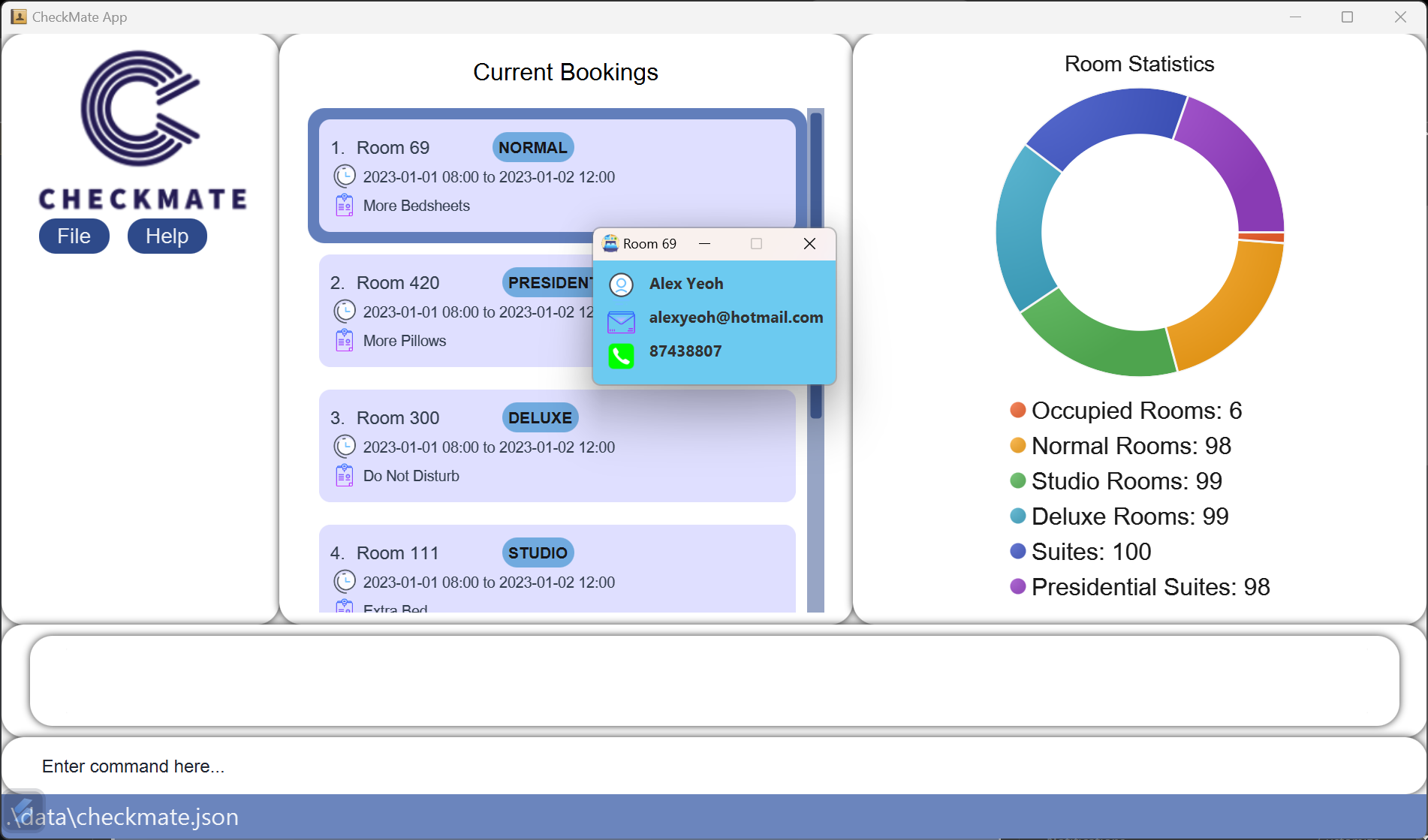The image size is (1428, 840).
Task: Click the Room 111 booking date range
Action: click(489, 583)
